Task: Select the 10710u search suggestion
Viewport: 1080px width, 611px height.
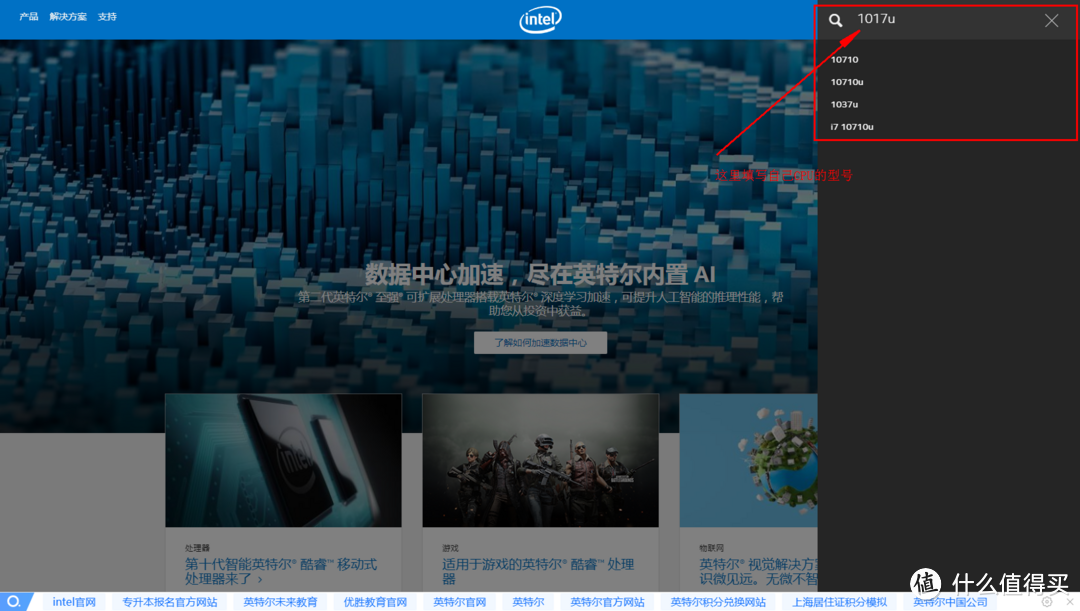Action: 847,82
